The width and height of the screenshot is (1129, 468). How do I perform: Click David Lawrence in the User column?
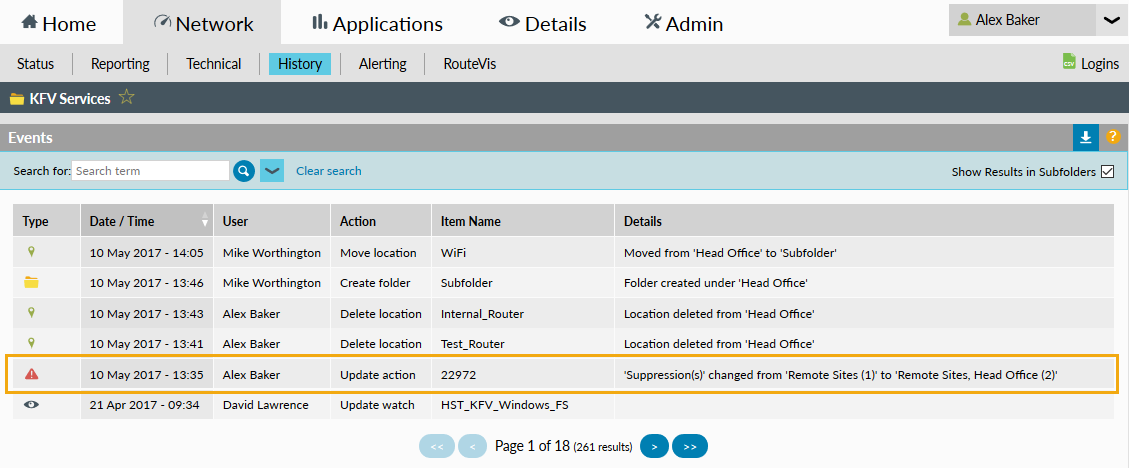(x=266, y=405)
